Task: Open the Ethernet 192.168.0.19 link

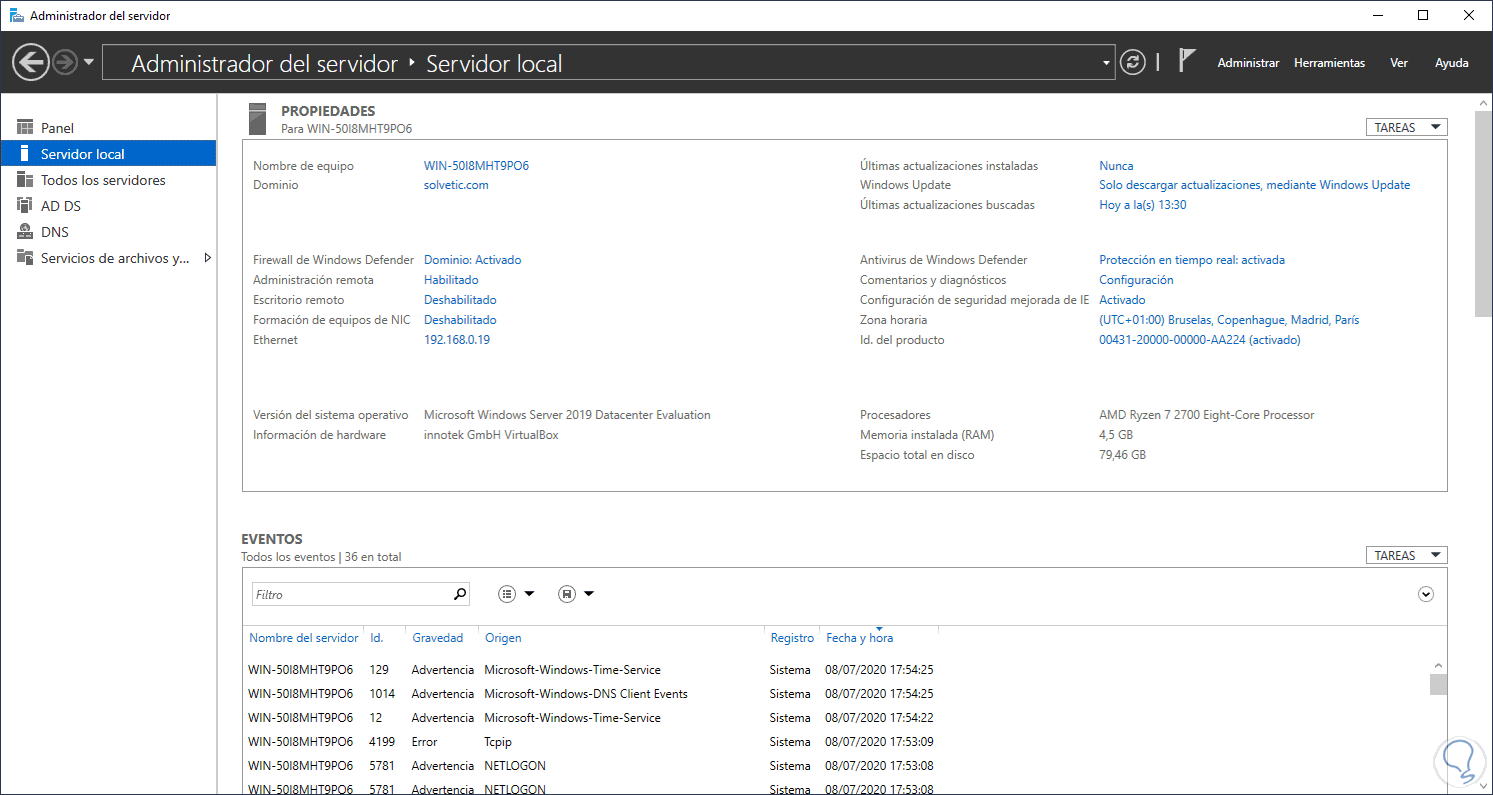Action: pyautogui.click(x=457, y=340)
